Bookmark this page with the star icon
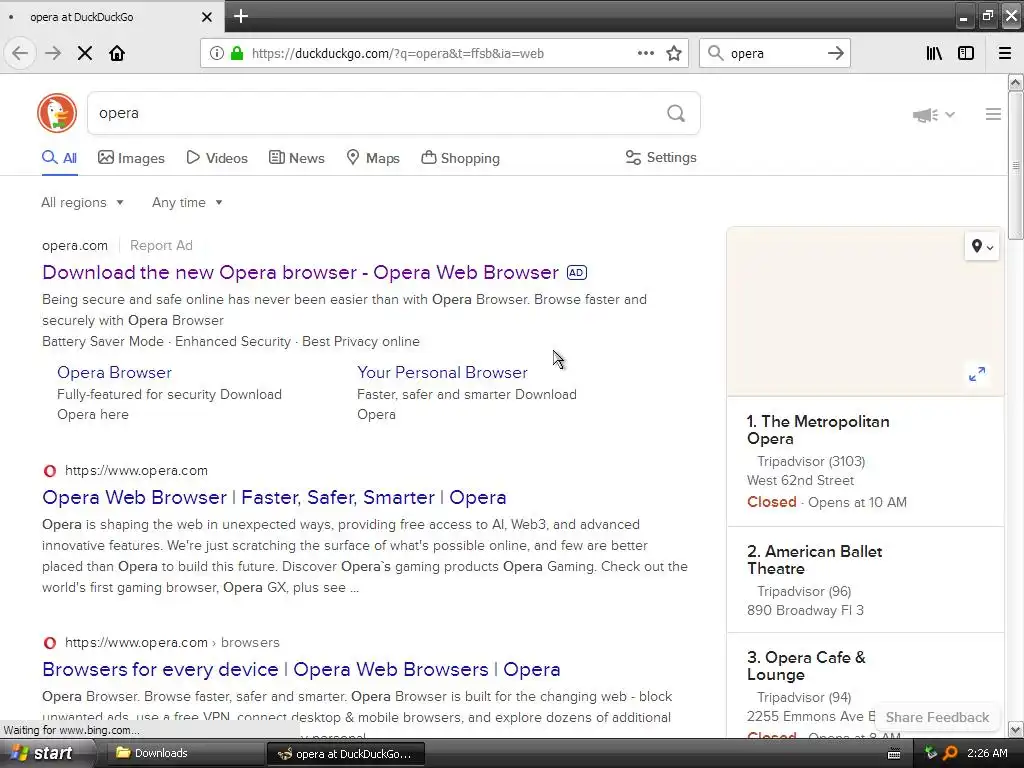Image resolution: width=1024 pixels, height=768 pixels. pyautogui.click(x=674, y=53)
